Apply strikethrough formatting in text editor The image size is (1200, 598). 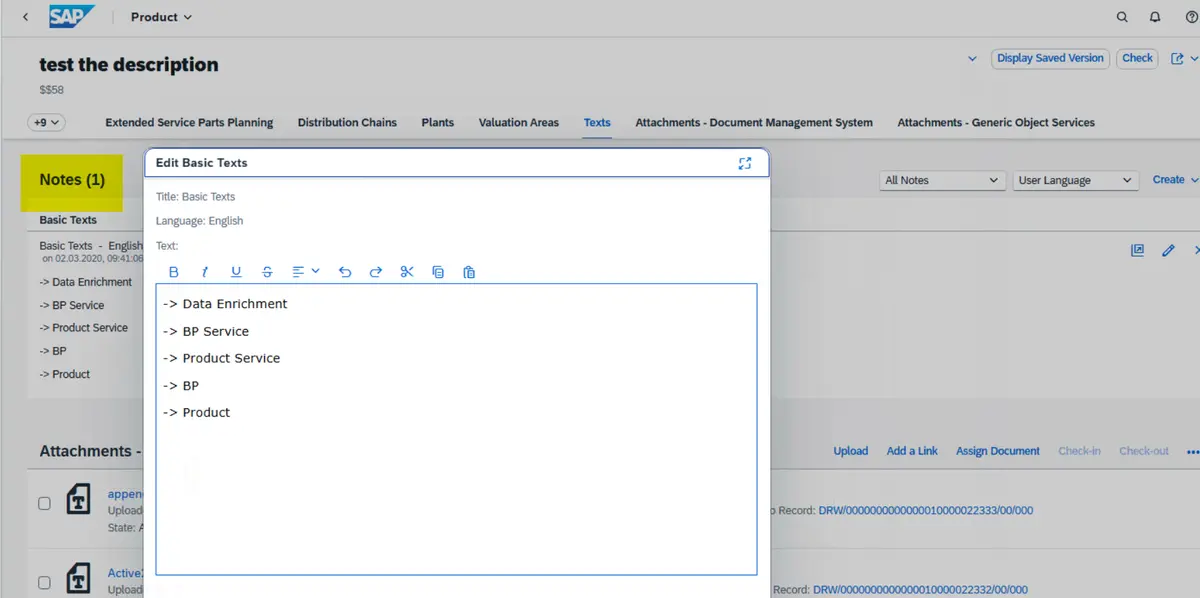pos(267,271)
